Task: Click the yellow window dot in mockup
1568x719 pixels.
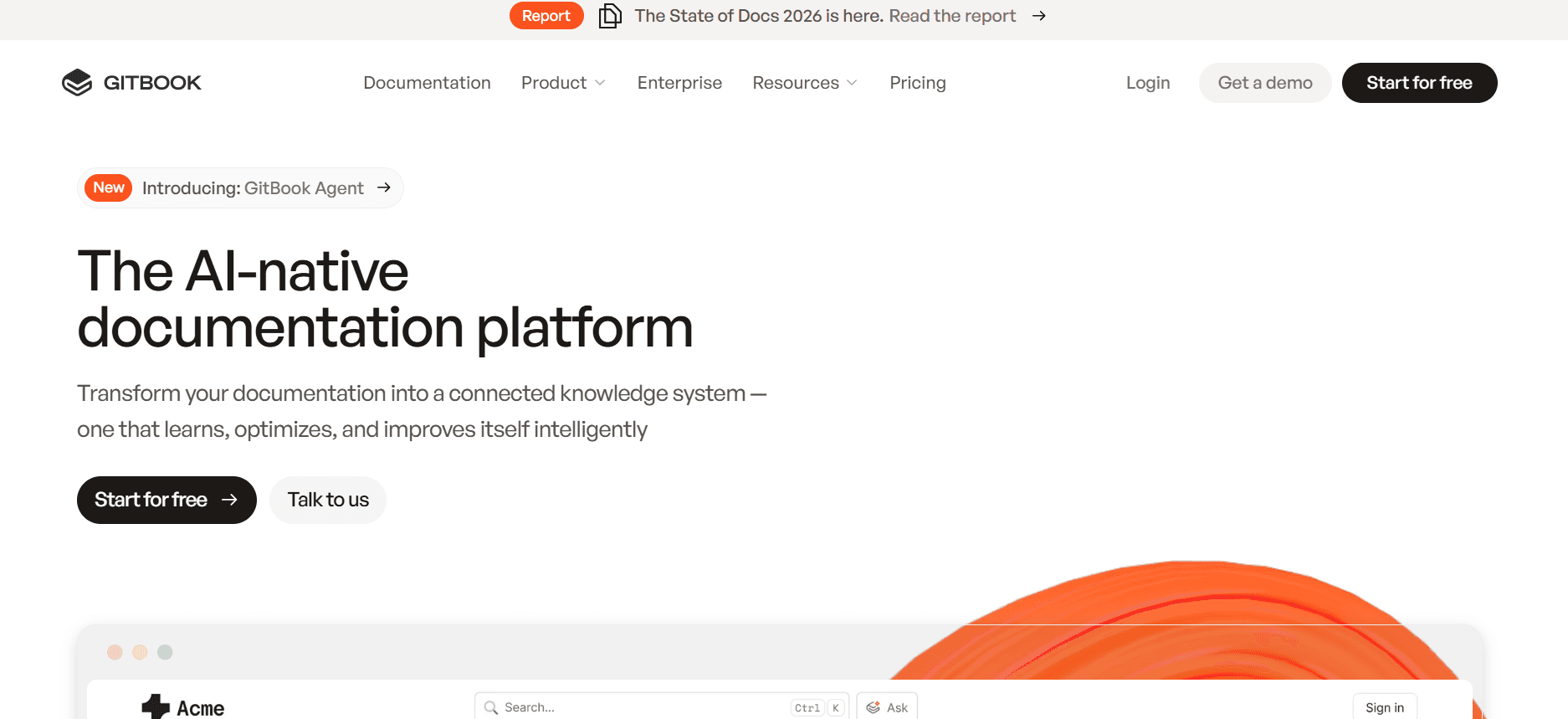Action: tap(140, 652)
